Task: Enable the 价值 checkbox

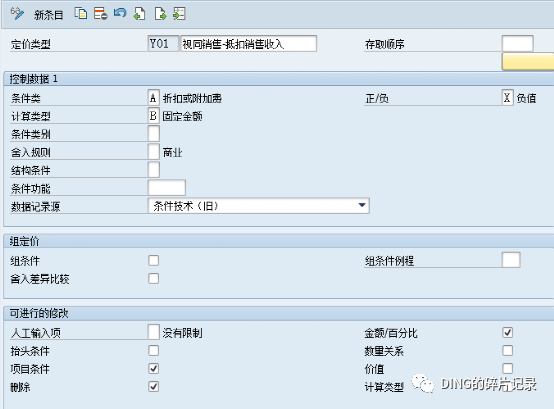Action: click(508, 368)
